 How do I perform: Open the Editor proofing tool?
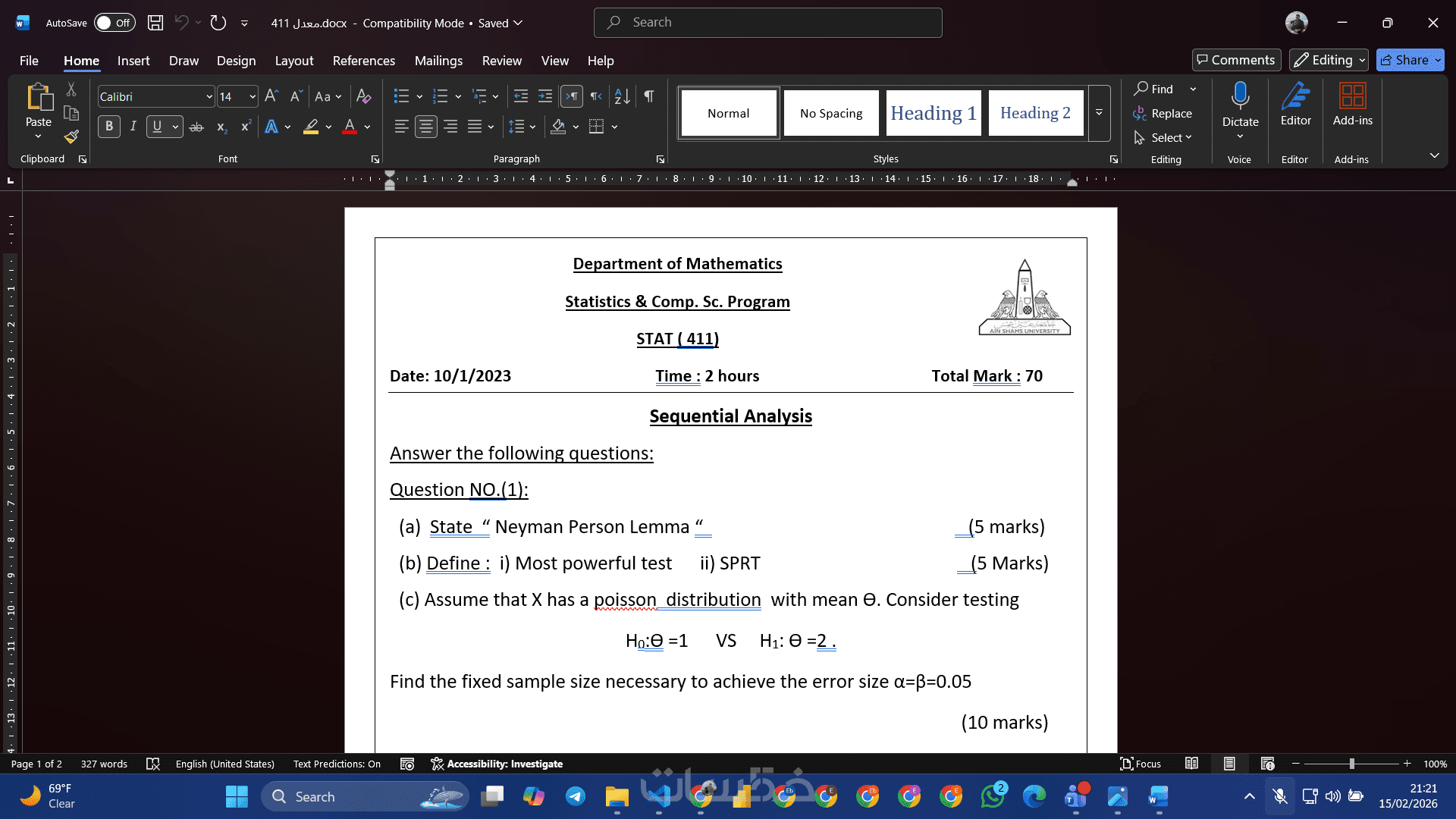pos(1295,105)
